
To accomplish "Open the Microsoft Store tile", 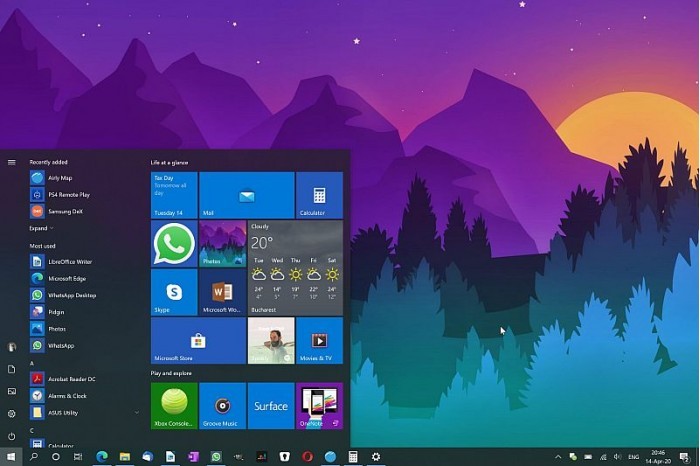I will click(x=198, y=340).
